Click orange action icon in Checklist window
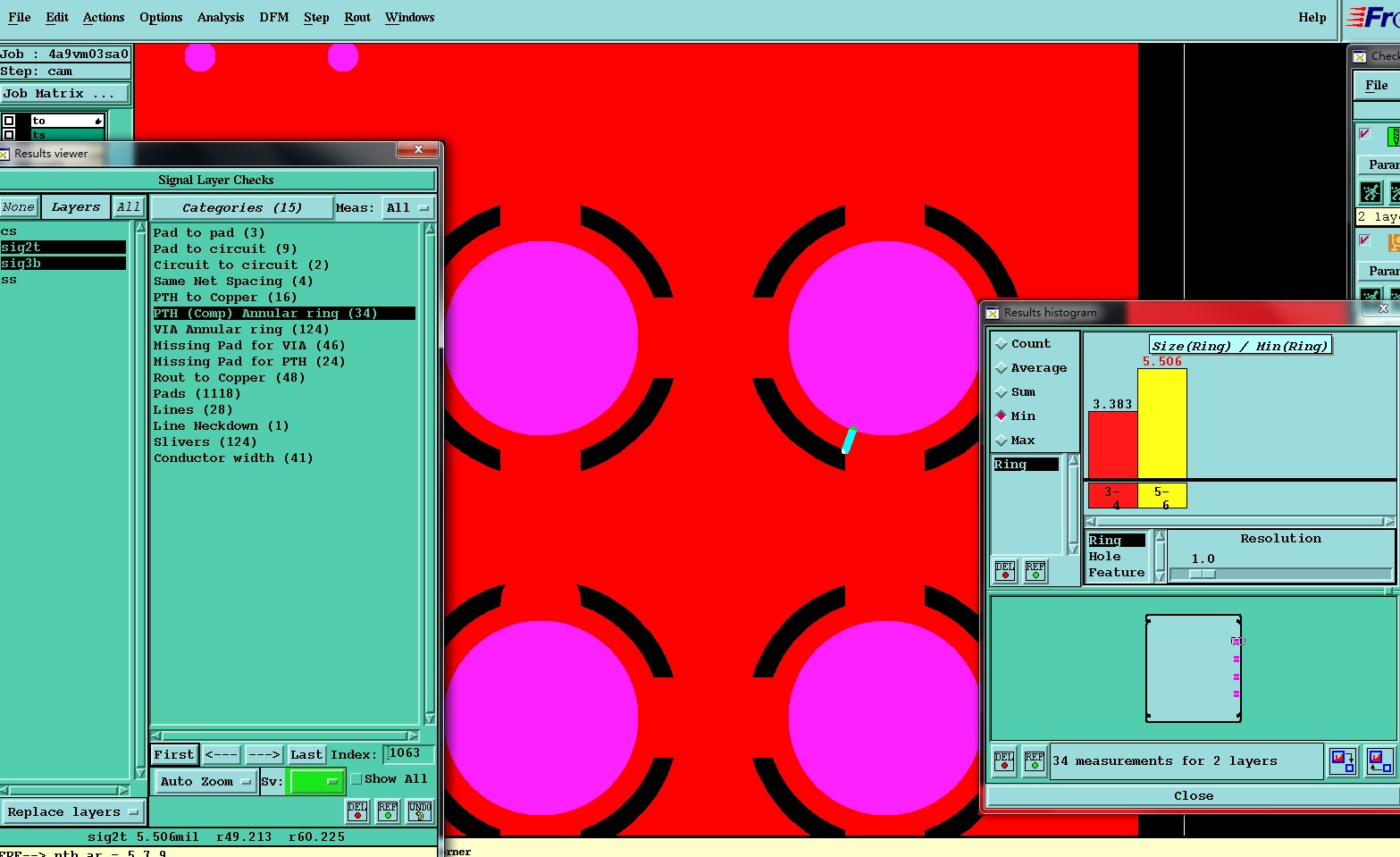This screenshot has width=1400, height=857. (1393, 242)
